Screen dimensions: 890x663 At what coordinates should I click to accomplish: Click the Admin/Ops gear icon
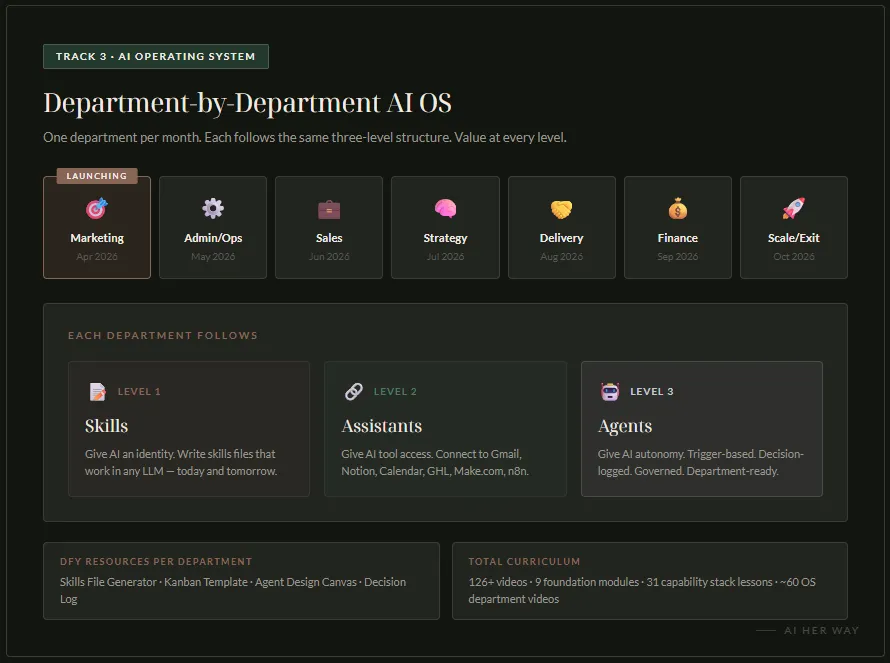(213, 209)
